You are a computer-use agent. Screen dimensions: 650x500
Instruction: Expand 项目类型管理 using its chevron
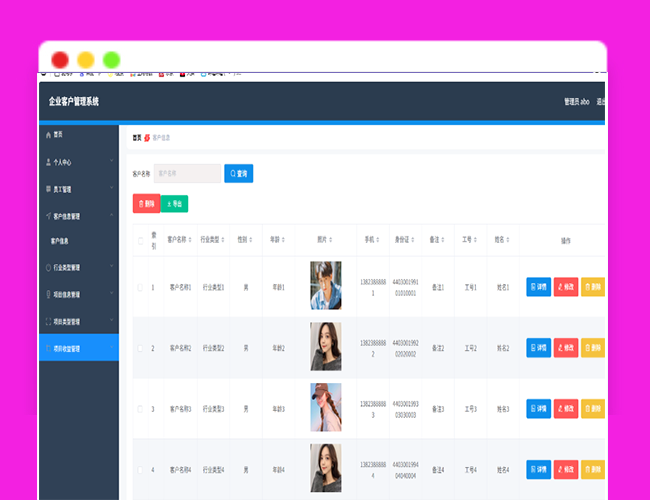(112, 320)
